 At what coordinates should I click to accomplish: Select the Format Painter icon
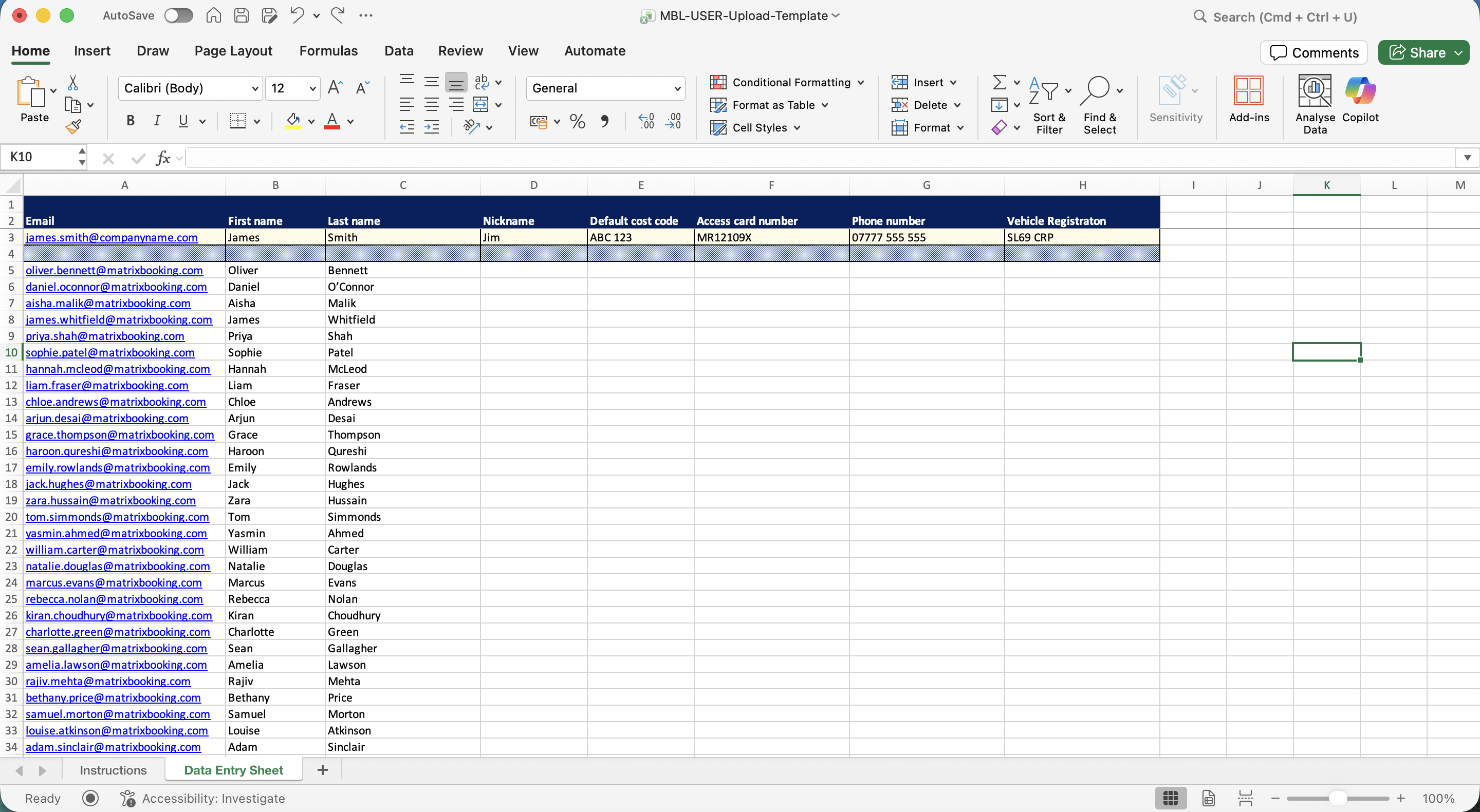tap(74, 126)
